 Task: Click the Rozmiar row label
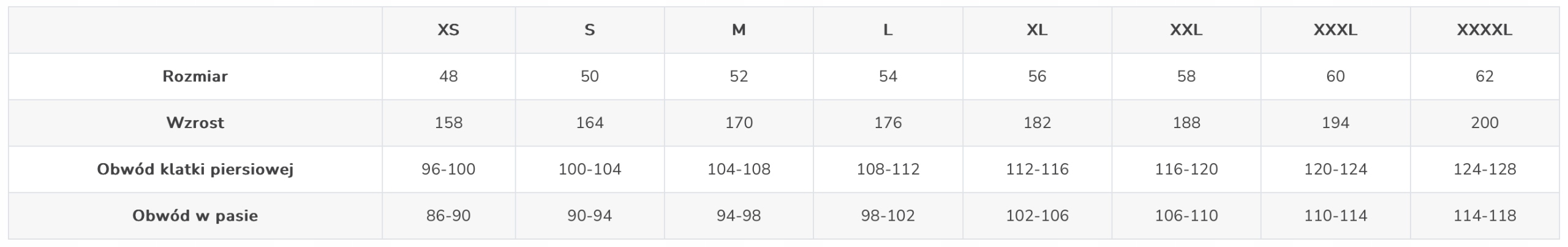pyautogui.click(x=195, y=77)
